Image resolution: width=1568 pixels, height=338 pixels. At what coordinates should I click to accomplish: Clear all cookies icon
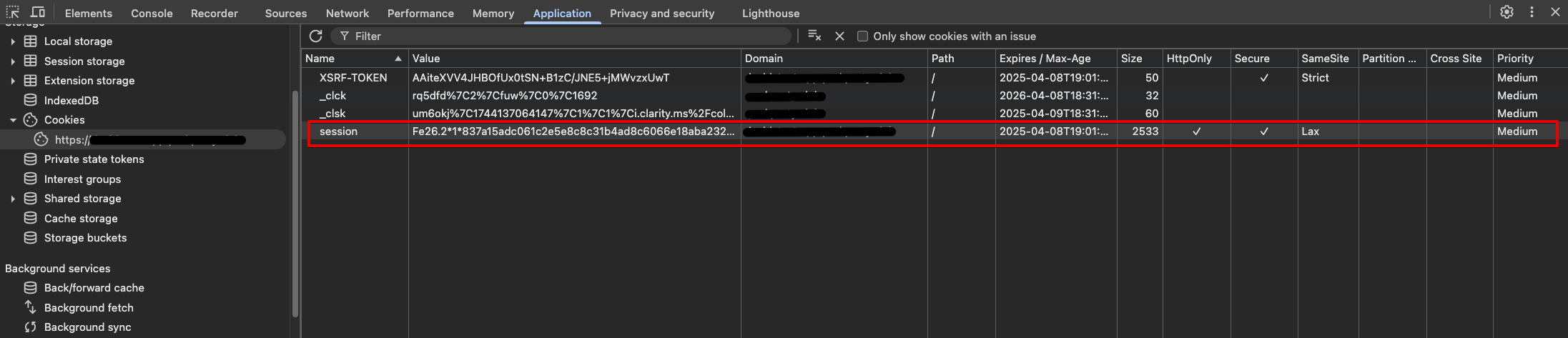[x=814, y=36]
